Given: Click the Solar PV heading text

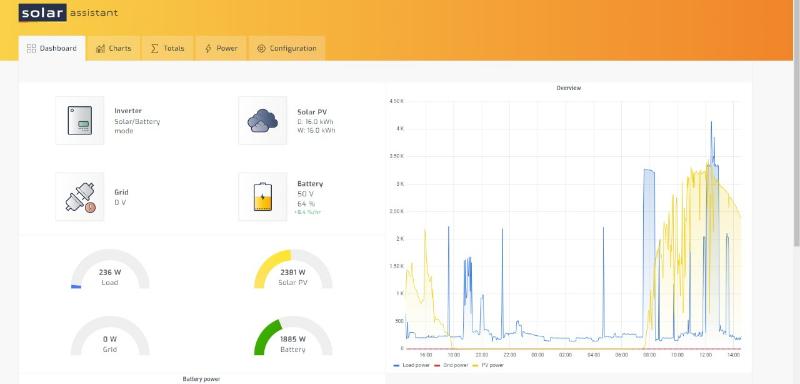Looking at the screenshot, I should click(x=312, y=112).
